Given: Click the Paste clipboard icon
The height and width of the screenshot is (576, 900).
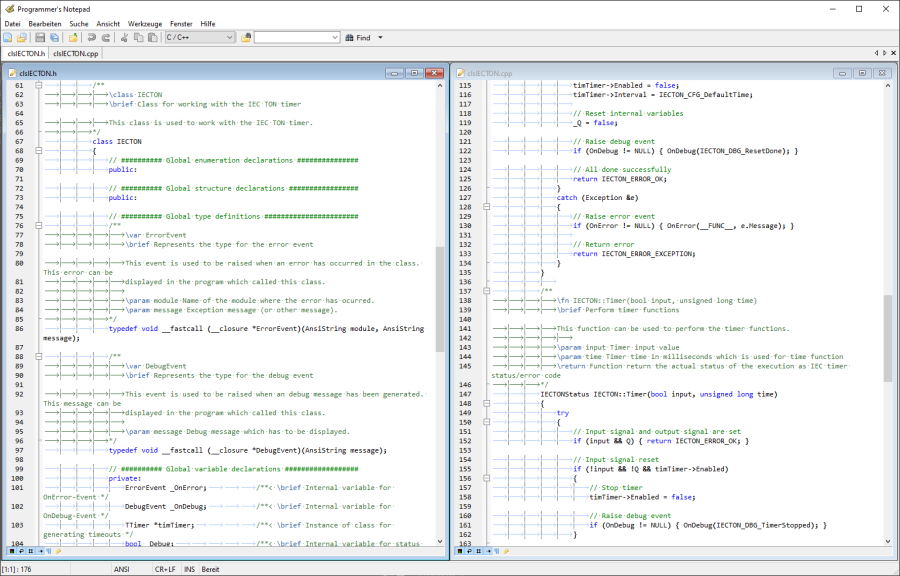Looking at the screenshot, I should coord(154,37).
